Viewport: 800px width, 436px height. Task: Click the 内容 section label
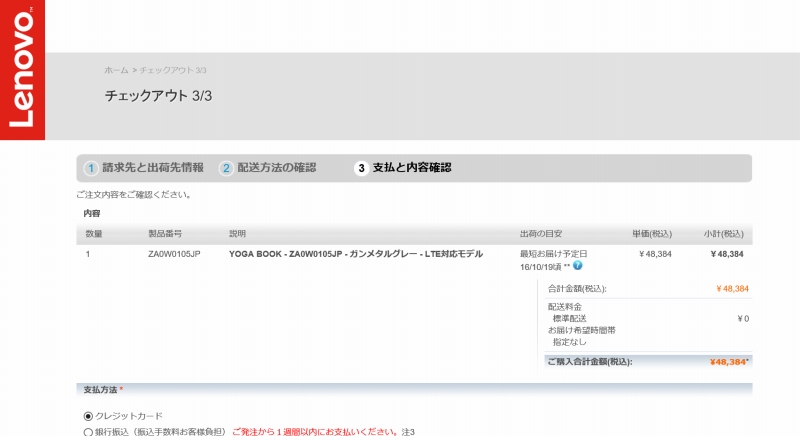92,213
